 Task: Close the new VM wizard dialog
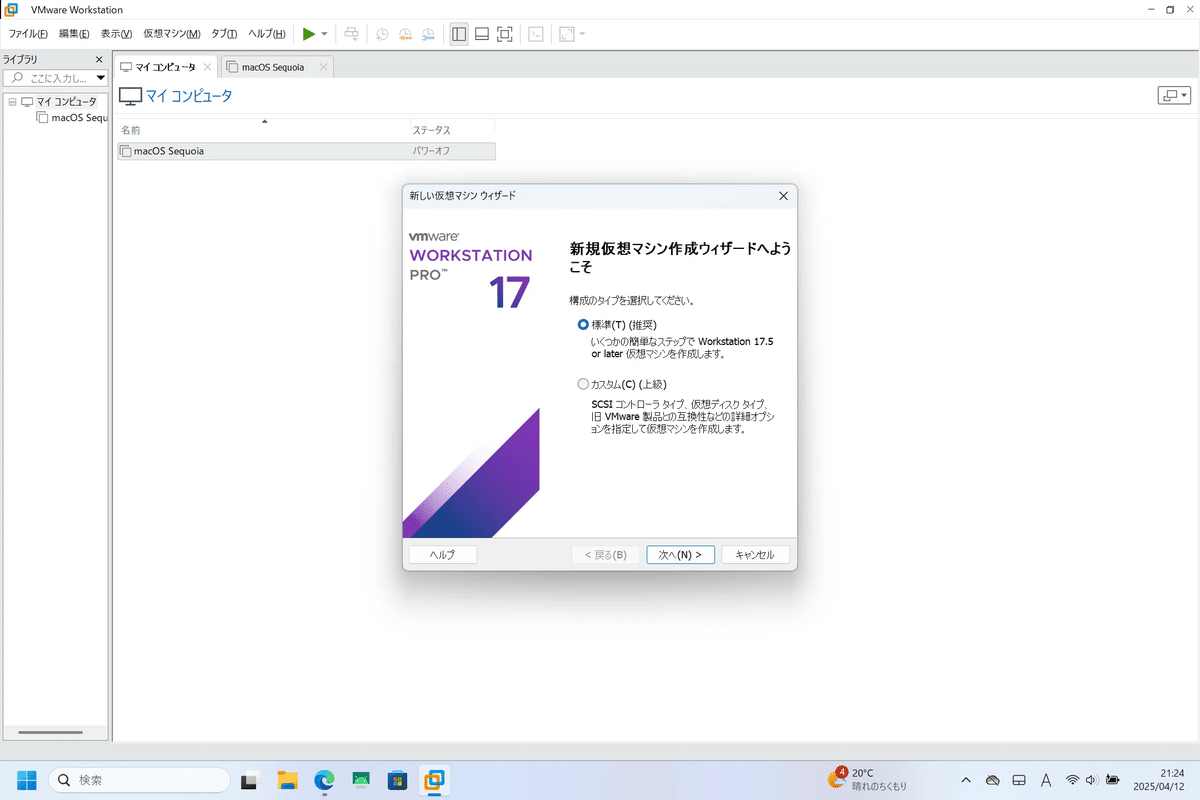tap(783, 196)
